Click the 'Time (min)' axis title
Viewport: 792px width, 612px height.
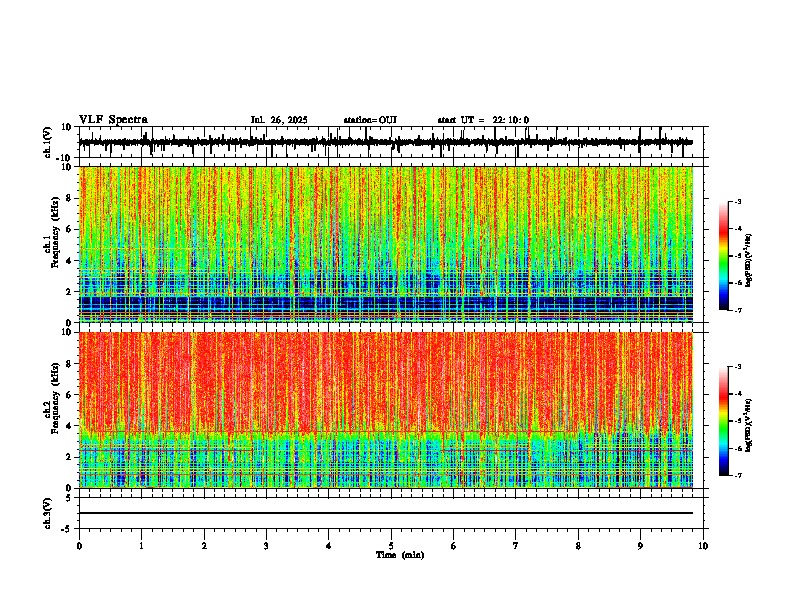400,555
